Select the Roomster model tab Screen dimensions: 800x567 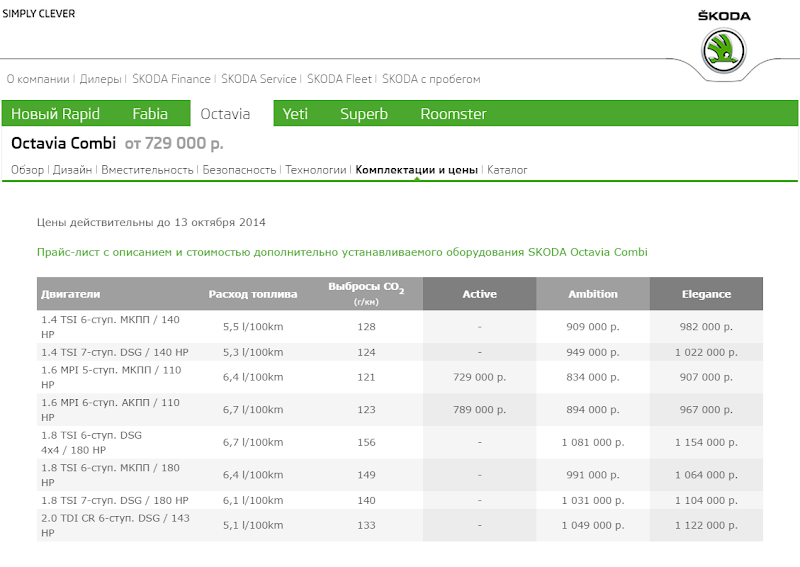click(x=454, y=113)
